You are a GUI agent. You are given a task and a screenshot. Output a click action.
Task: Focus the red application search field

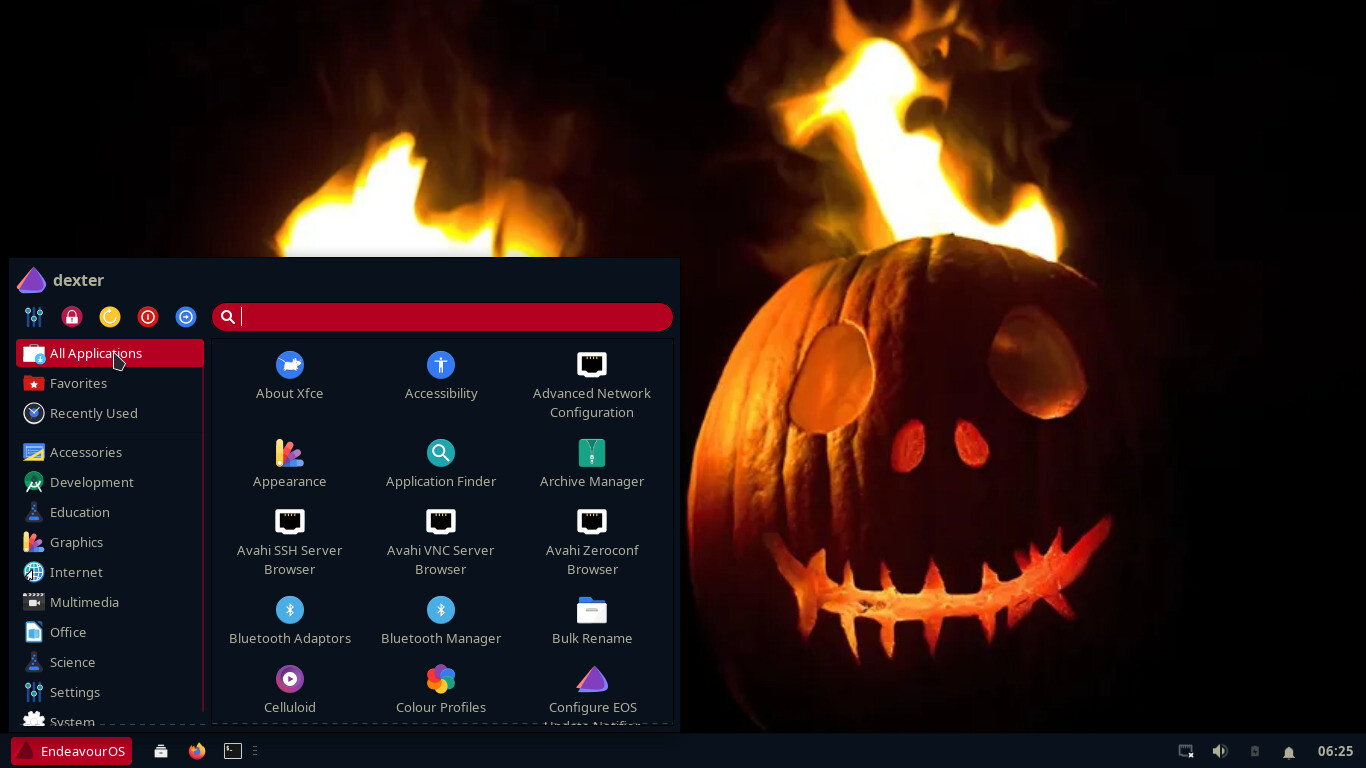pyautogui.click(x=450, y=317)
